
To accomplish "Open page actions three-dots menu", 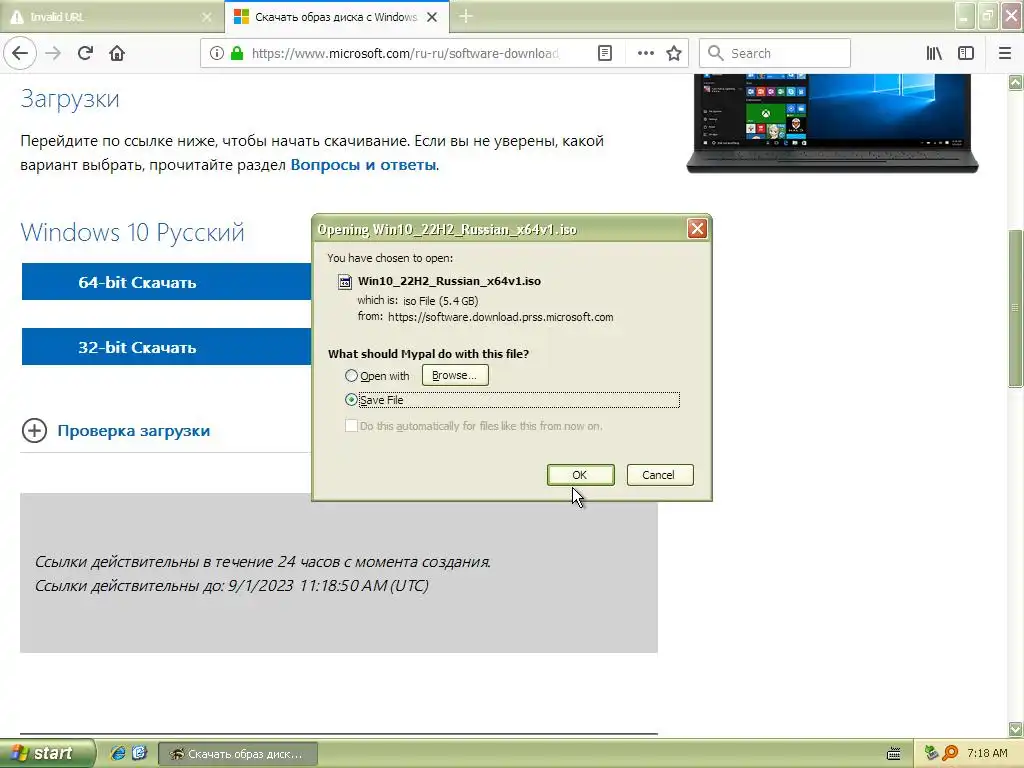I will [645, 53].
